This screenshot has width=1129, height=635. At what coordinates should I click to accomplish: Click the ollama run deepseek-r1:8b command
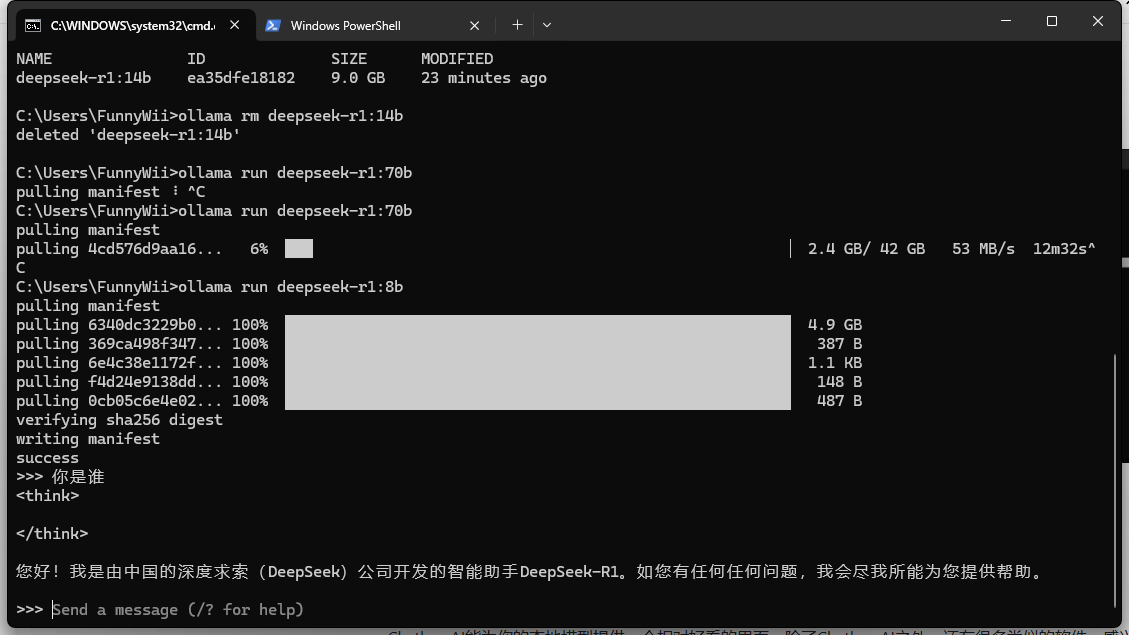291,287
